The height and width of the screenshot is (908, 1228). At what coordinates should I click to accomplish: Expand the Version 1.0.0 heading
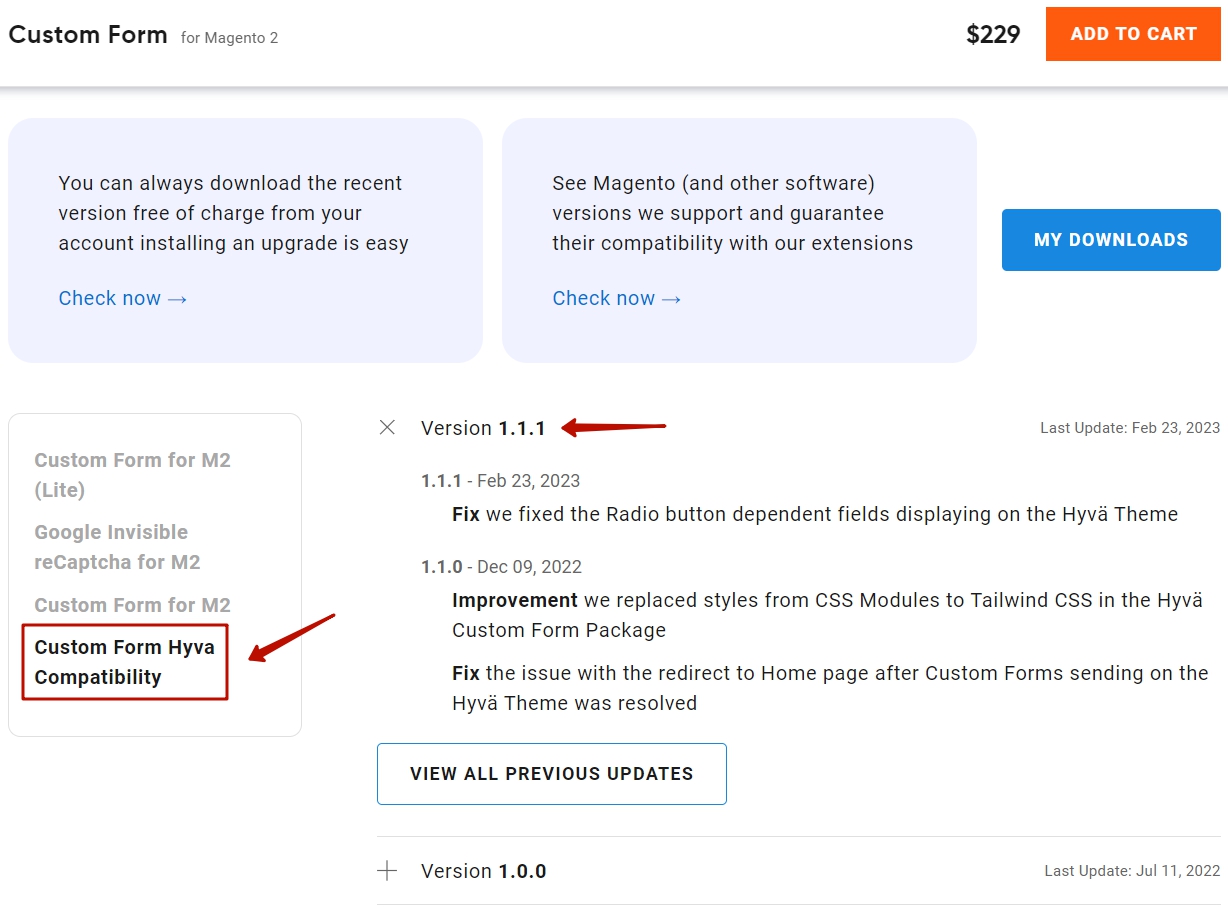coord(483,871)
